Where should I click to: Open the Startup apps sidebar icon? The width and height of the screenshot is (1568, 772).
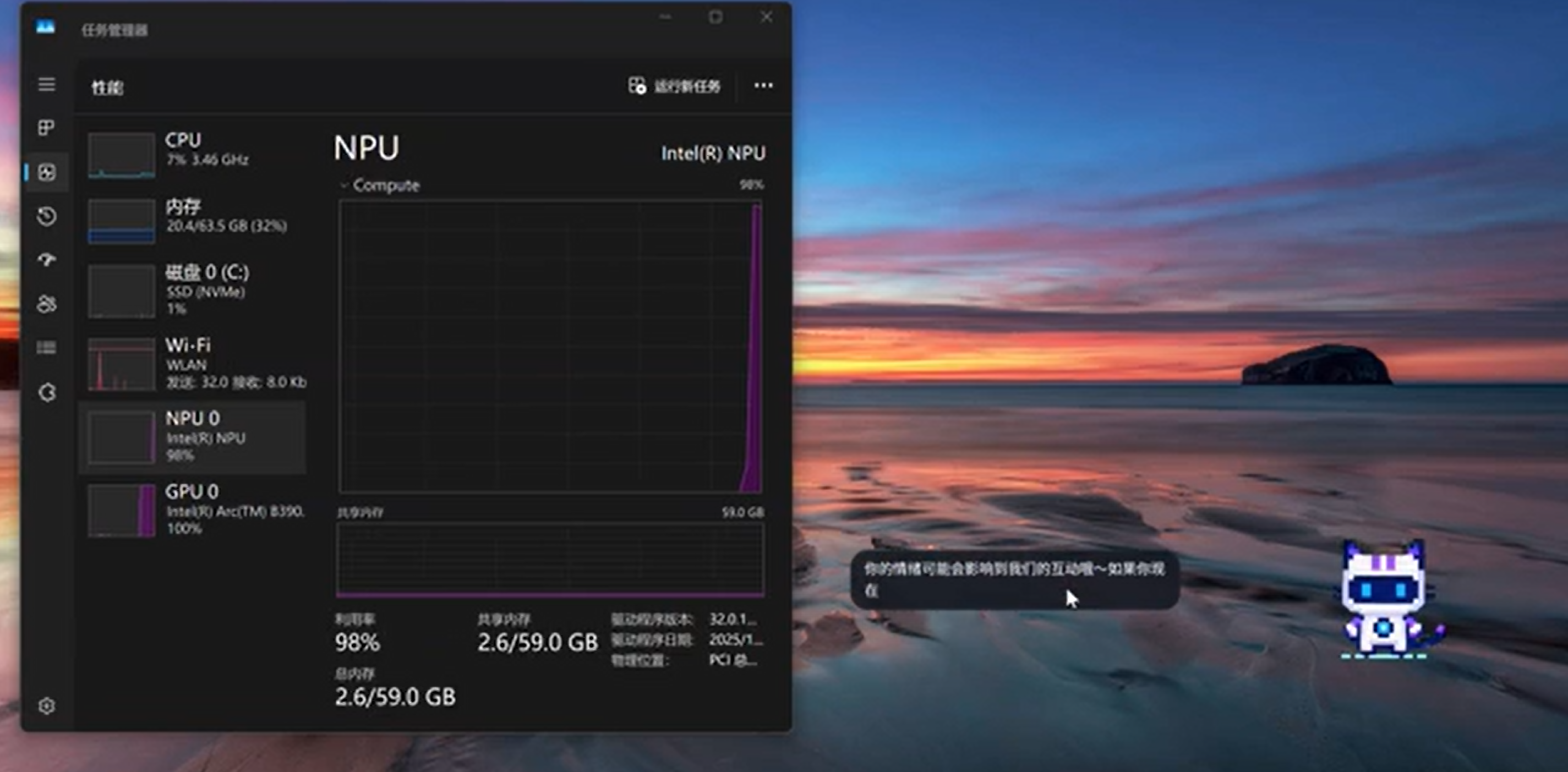47,260
